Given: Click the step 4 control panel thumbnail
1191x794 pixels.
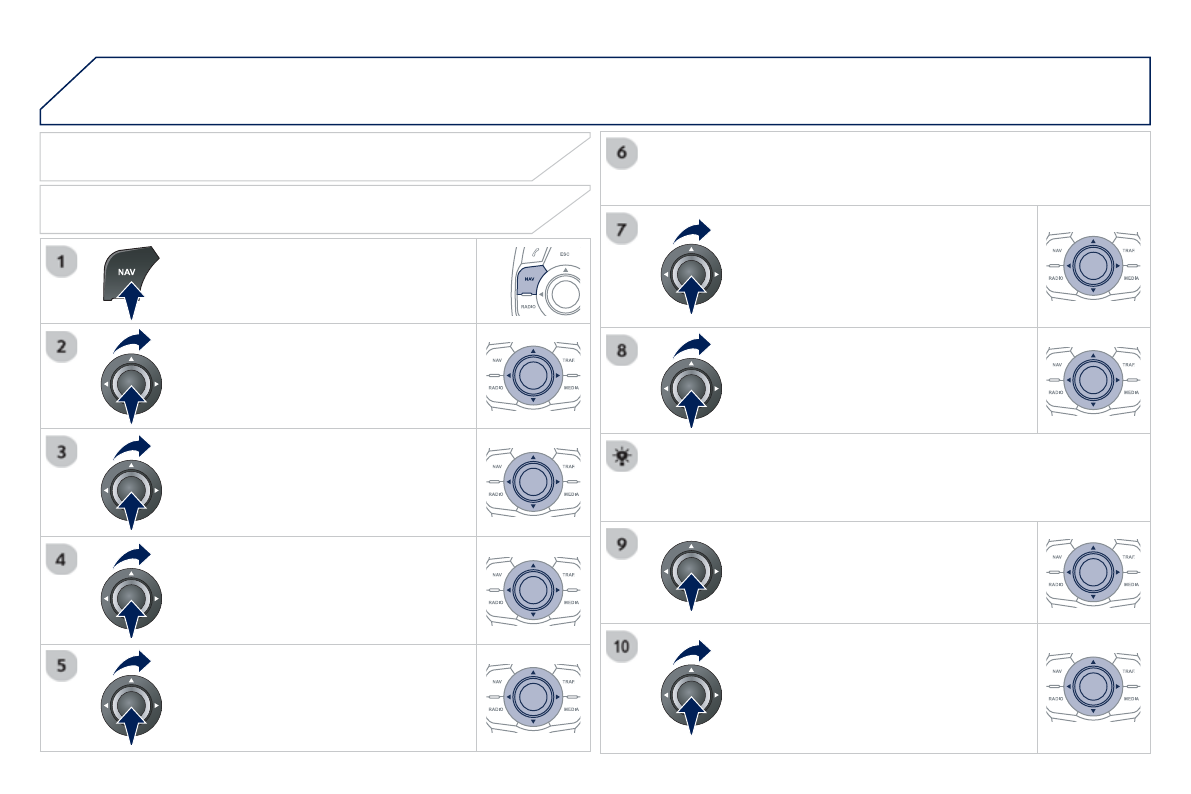Looking at the screenshot, I should 533,590.
